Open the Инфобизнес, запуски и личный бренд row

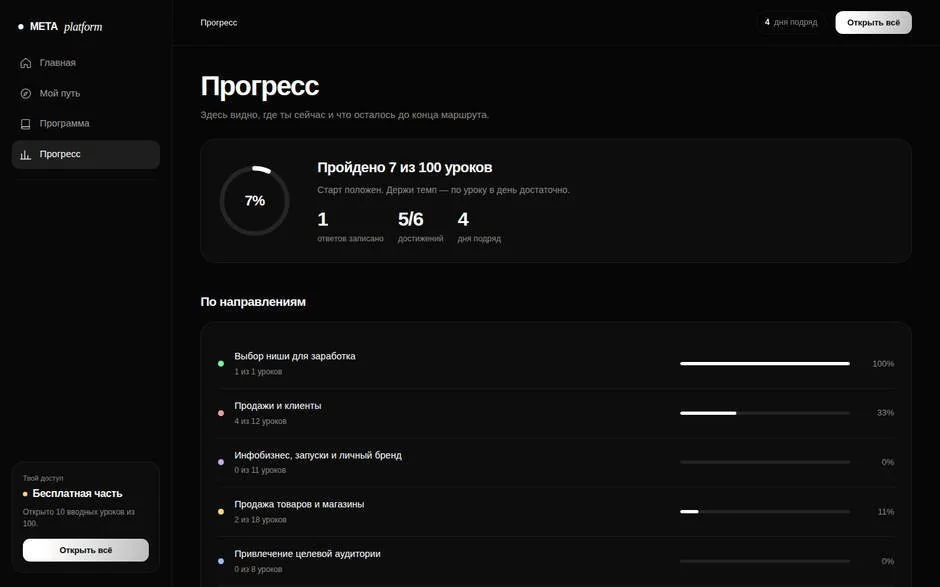[x=556, y=462]
